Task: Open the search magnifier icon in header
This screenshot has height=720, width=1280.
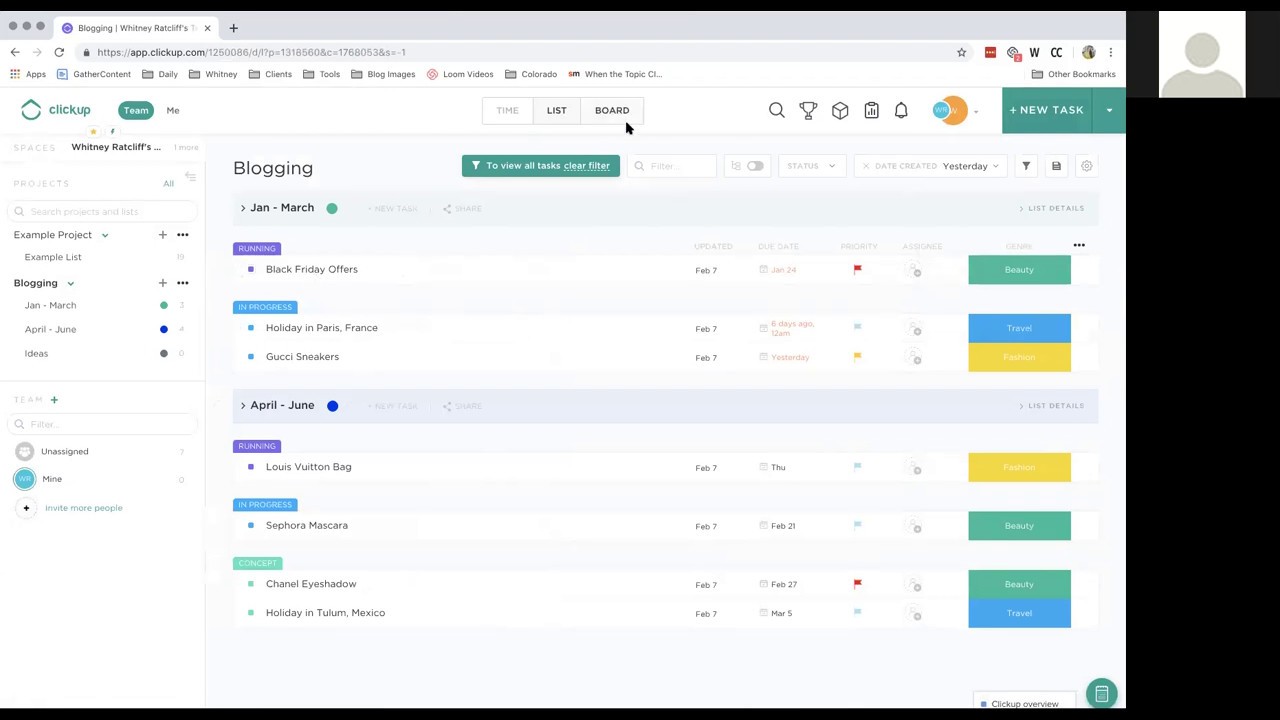Action: [776, 110]
